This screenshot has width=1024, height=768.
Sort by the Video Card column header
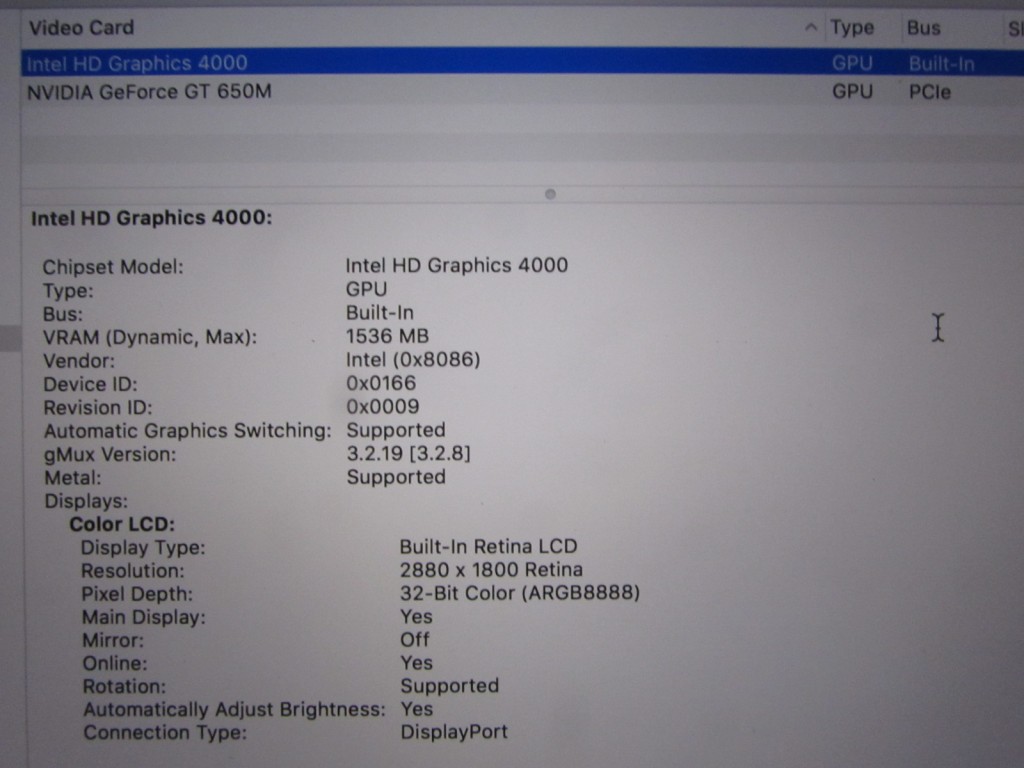(x=81, y=27)
